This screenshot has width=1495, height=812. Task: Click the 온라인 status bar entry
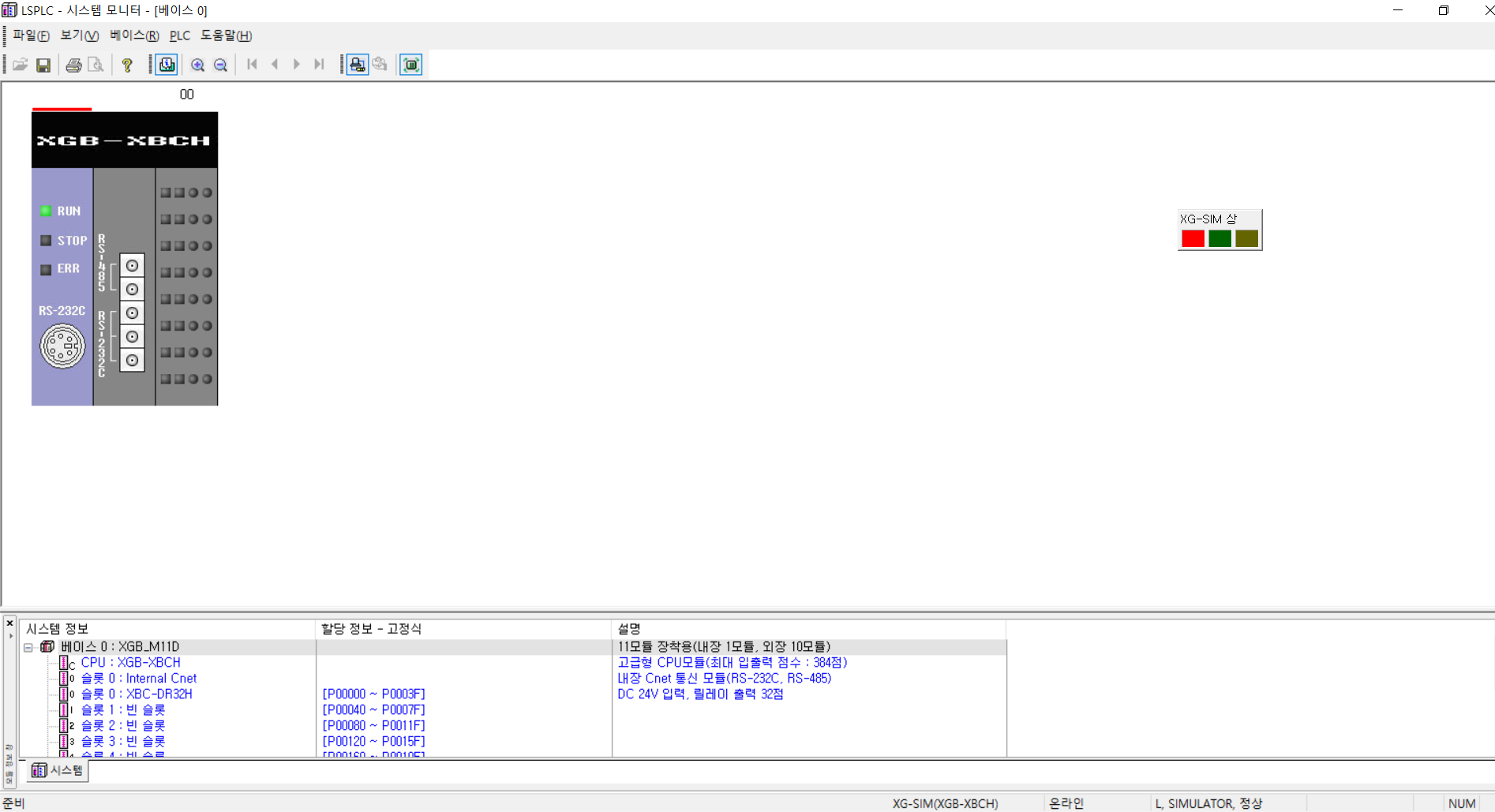click(x=1066, y=803)
